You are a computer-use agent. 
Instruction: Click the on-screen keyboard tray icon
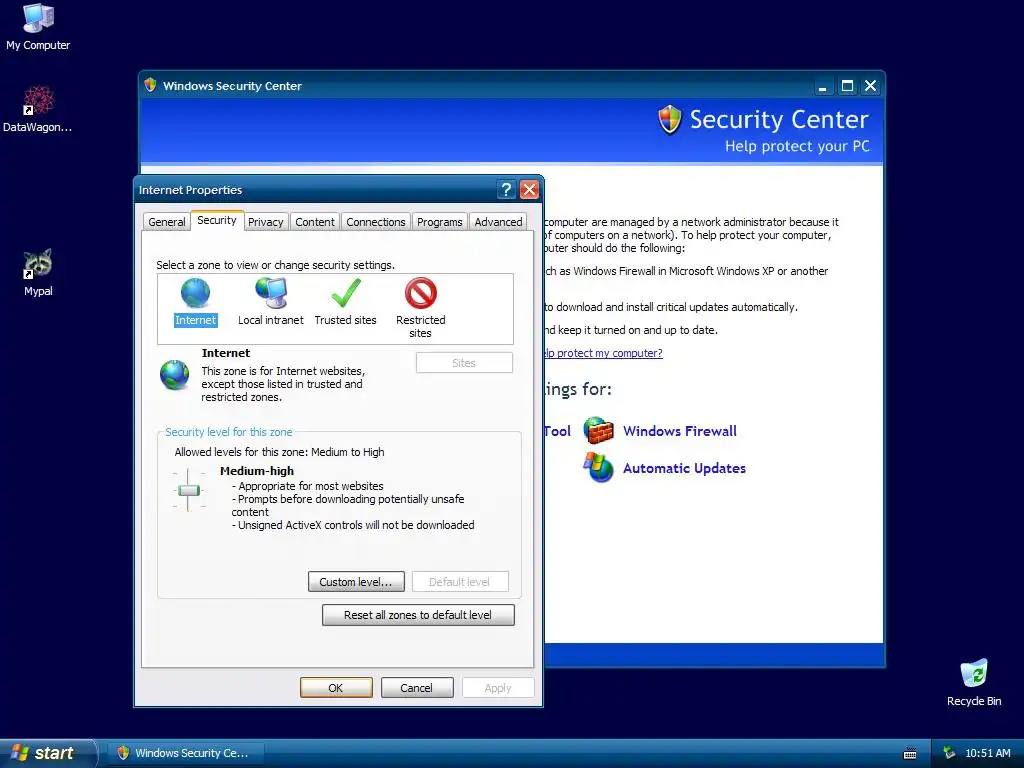point(910,754)
